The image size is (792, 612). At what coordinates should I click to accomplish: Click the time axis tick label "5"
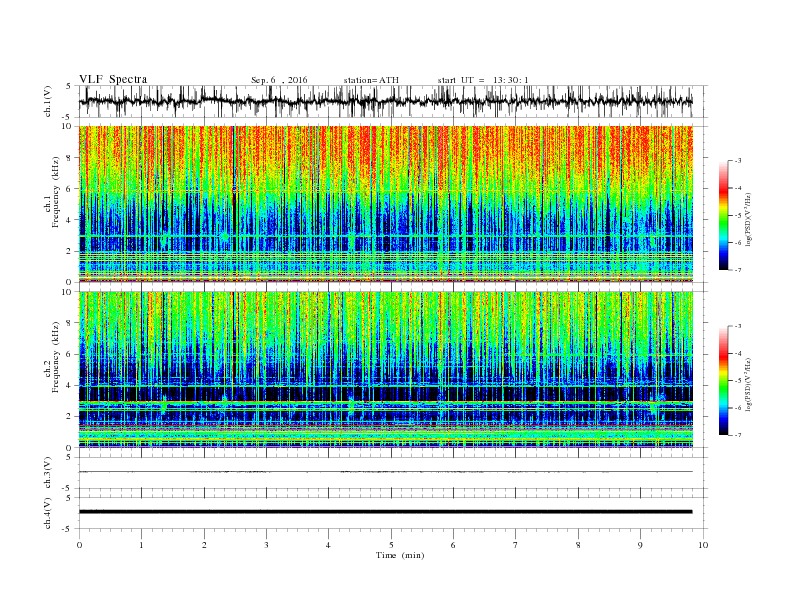point(391,545)
